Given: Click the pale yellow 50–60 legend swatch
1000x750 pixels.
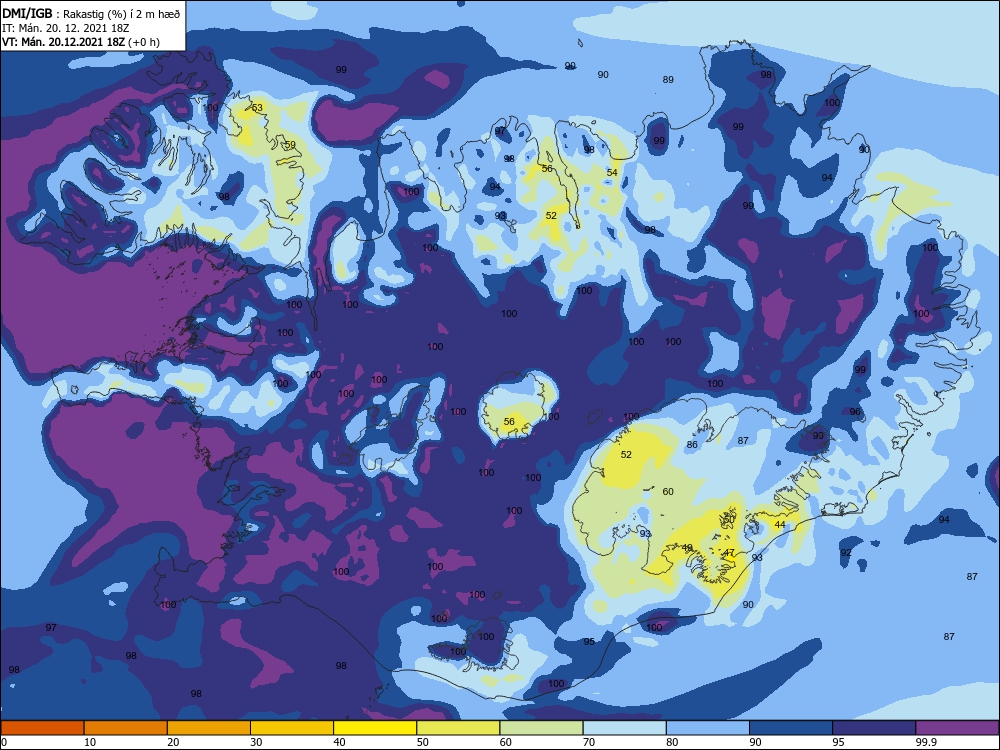Looking at the screenshot, I should pos(458,728).
